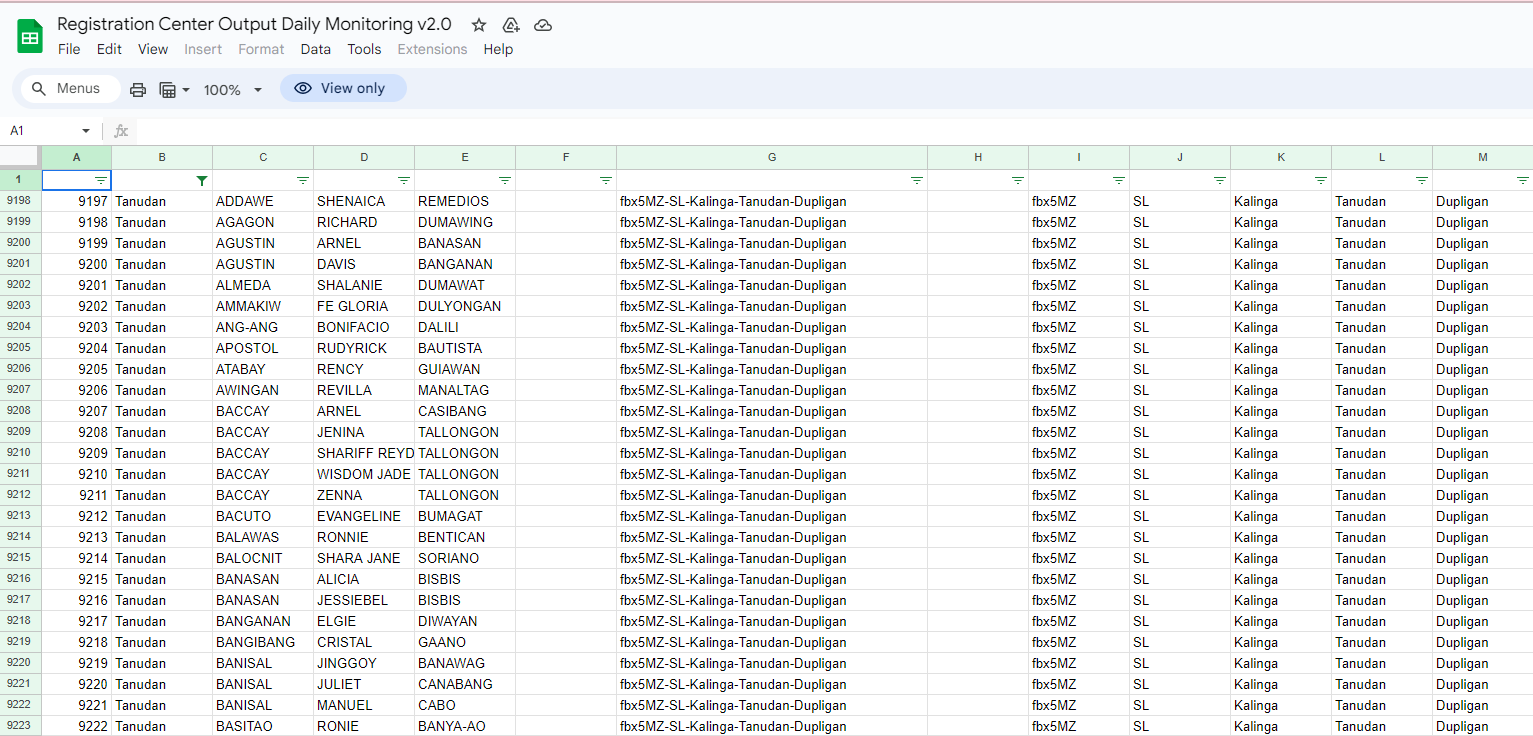Viewport: 1533px width, 736px height.
Task: Select the WISDOM JADE cell
Action: point(364,474)
